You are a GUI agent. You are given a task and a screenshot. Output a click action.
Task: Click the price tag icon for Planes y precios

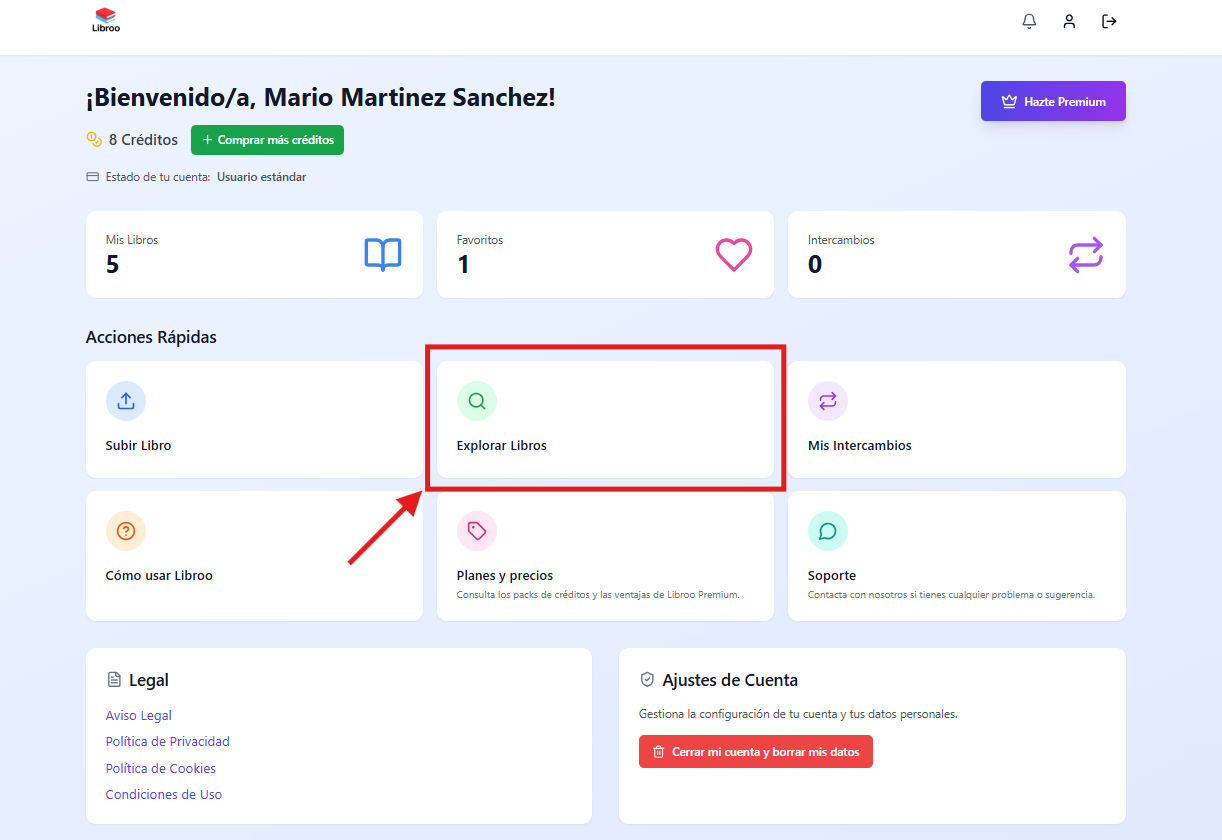477,531
